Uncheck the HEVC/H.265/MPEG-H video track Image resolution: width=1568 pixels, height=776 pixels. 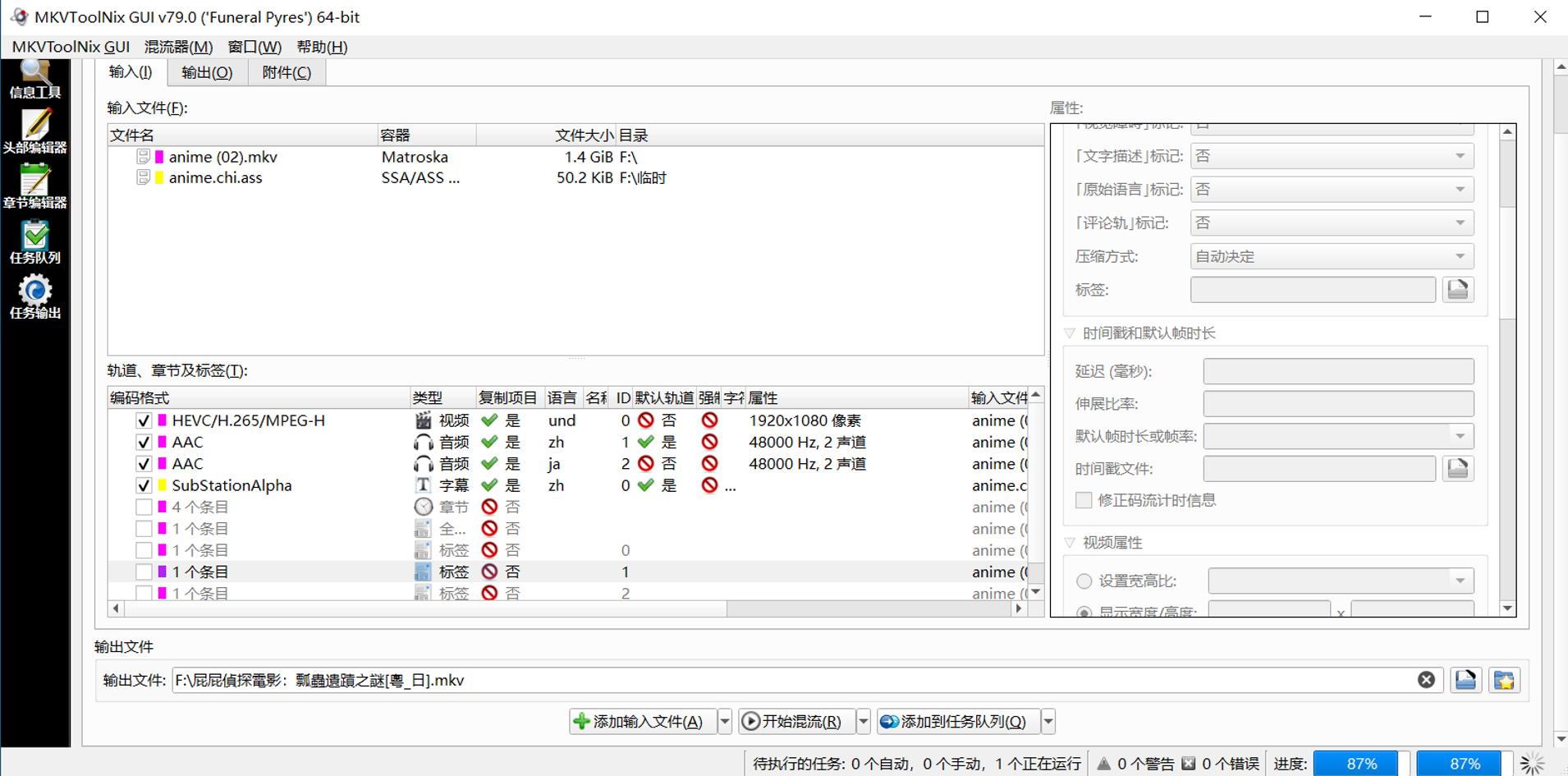point(144,420)
